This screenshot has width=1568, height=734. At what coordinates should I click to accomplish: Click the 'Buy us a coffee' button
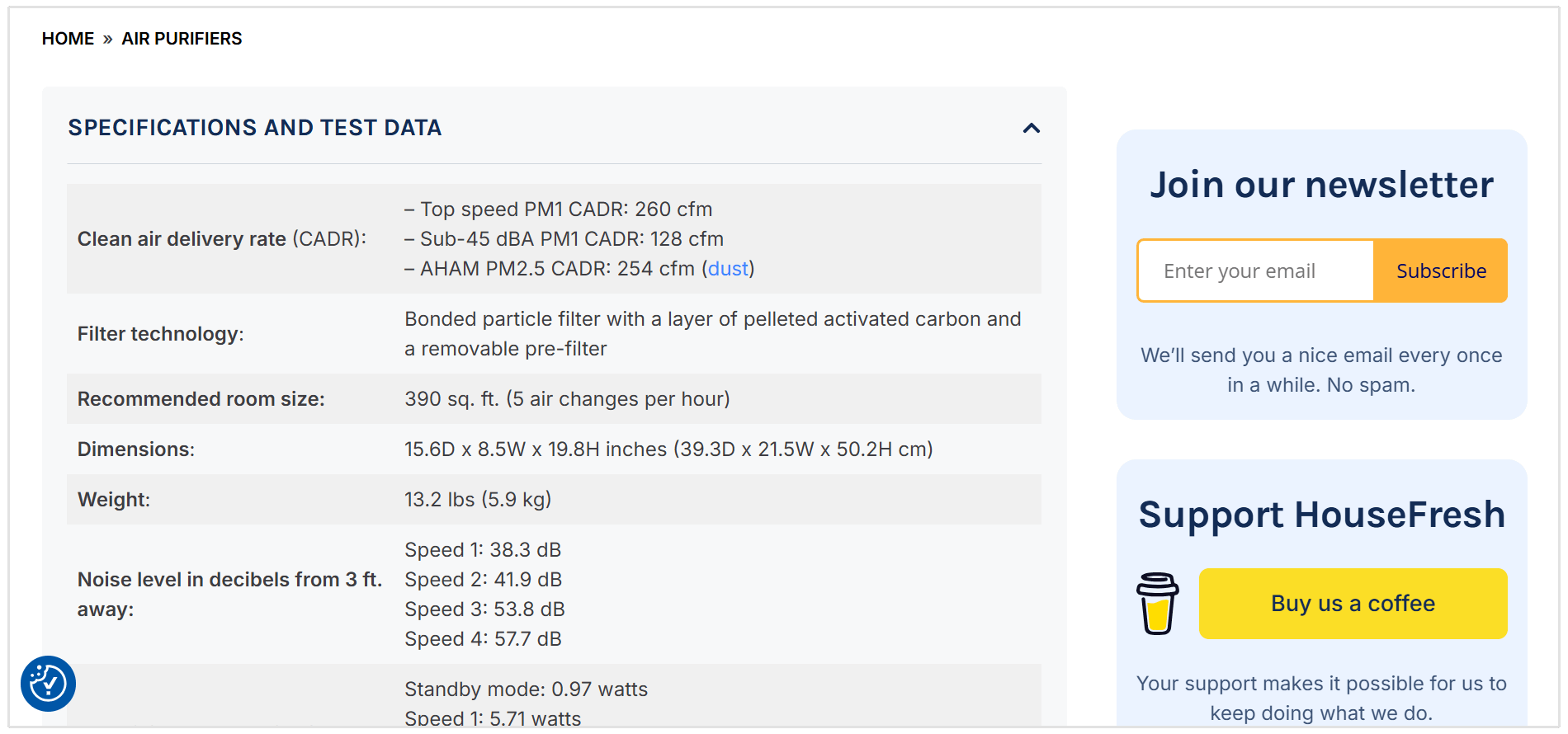(1352, 604)
